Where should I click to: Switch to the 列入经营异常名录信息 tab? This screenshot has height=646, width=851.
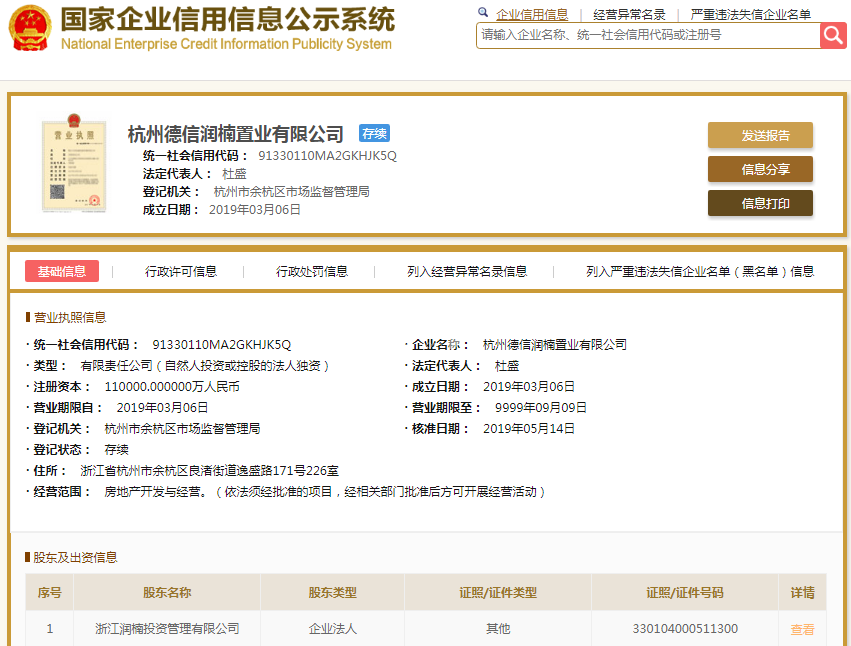pos(467,271)
